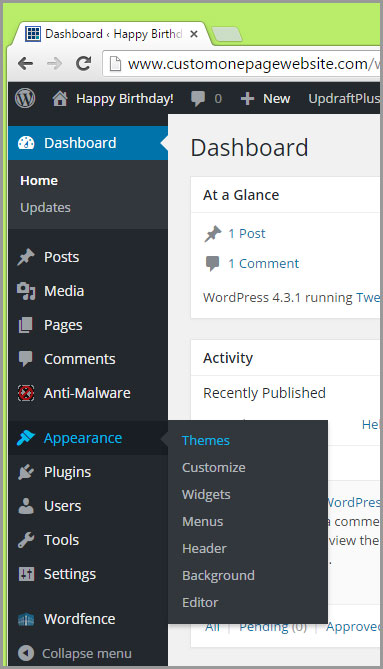The image size is (383, 669).
Task: Open Customize from Appearance submenu
Action: (214, 468)
